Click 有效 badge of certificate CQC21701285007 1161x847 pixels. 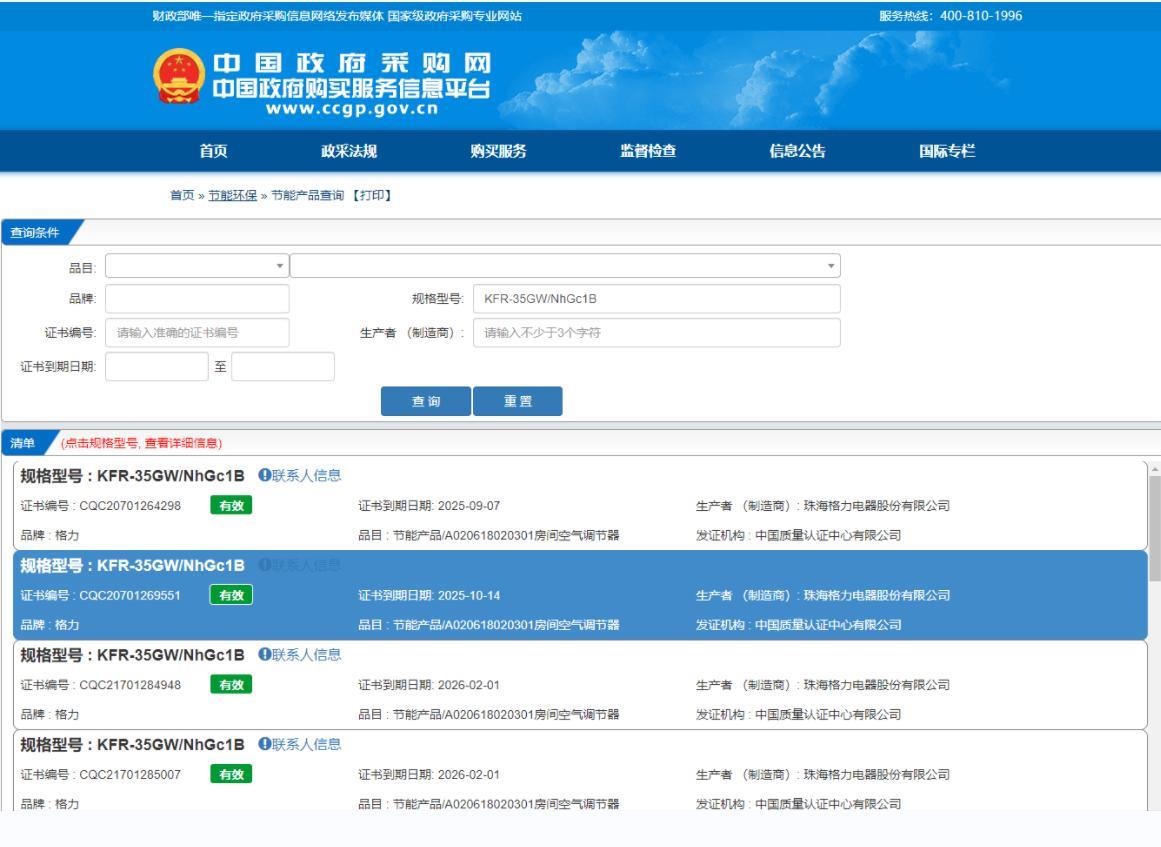232,774
